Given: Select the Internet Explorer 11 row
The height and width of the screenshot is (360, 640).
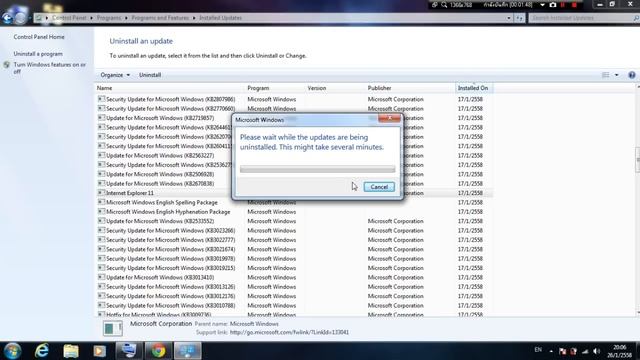Looking at the screenshot, I should (294, 193).
